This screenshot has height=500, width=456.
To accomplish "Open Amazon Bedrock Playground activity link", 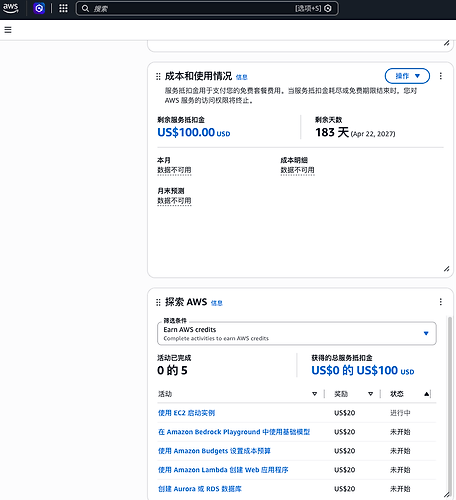I will (x=234, y=432).
